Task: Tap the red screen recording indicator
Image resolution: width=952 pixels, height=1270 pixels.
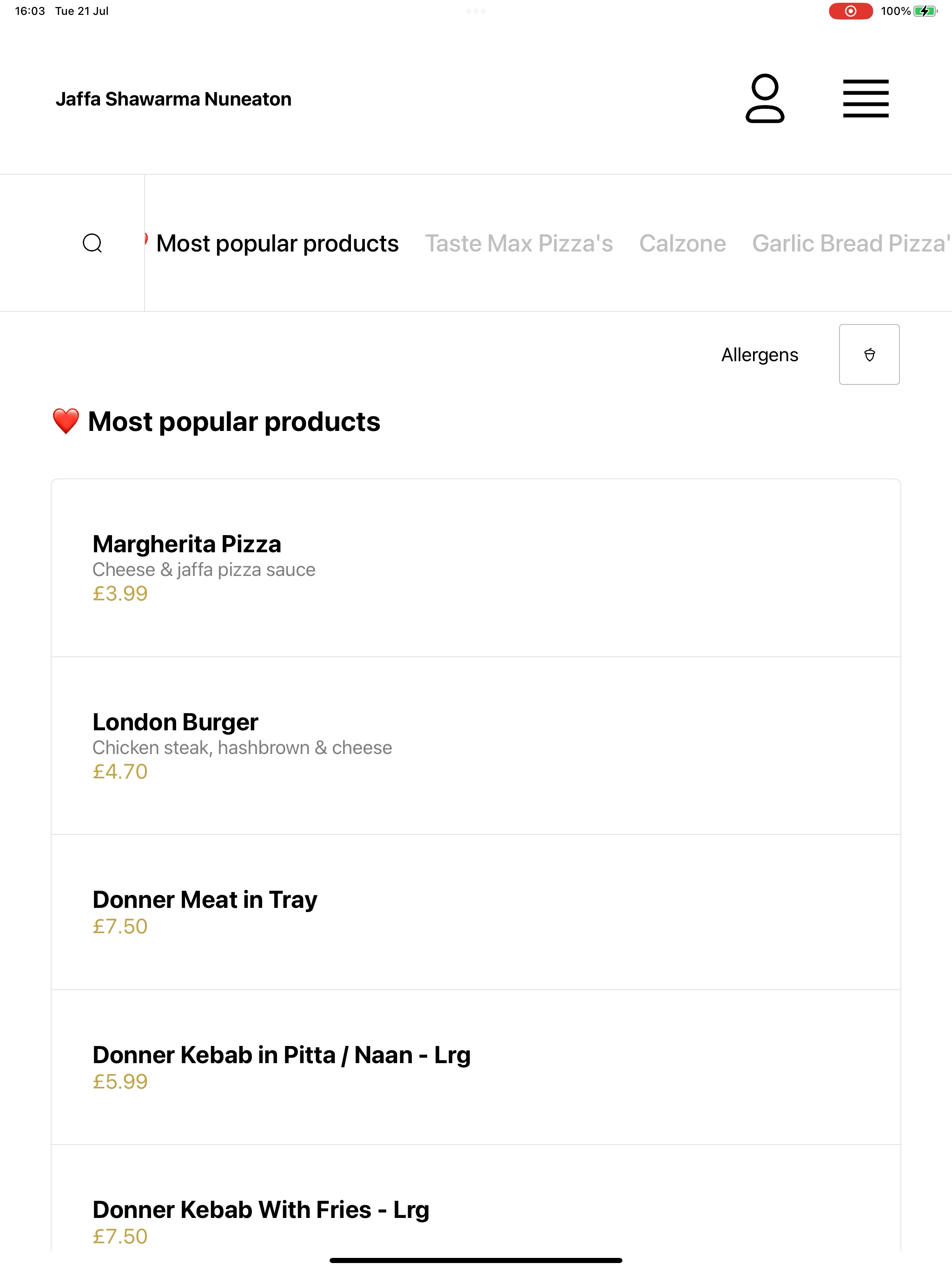Action: click(x=850, y=11)
